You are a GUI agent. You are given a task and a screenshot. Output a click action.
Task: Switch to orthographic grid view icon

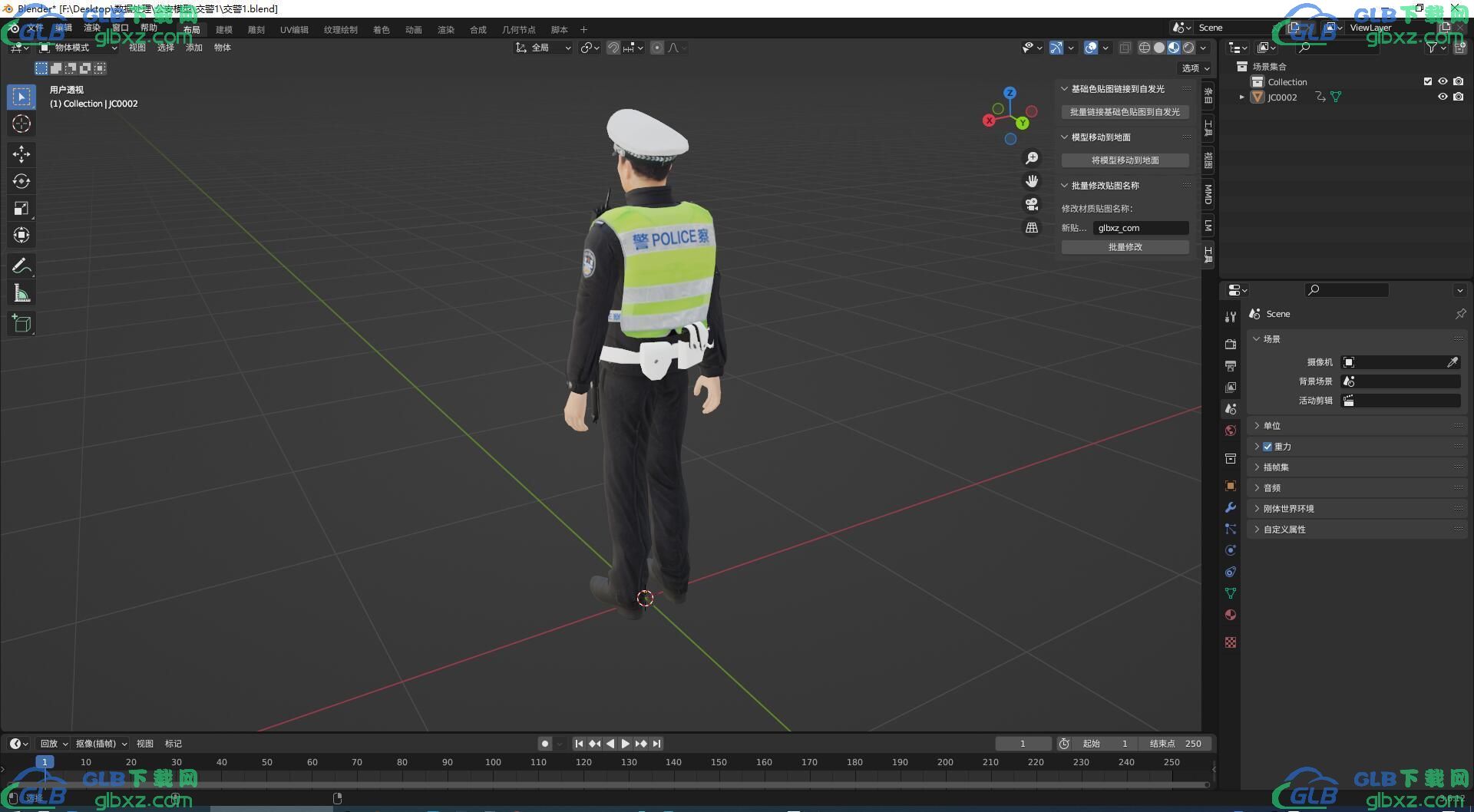pos(1032,228)
